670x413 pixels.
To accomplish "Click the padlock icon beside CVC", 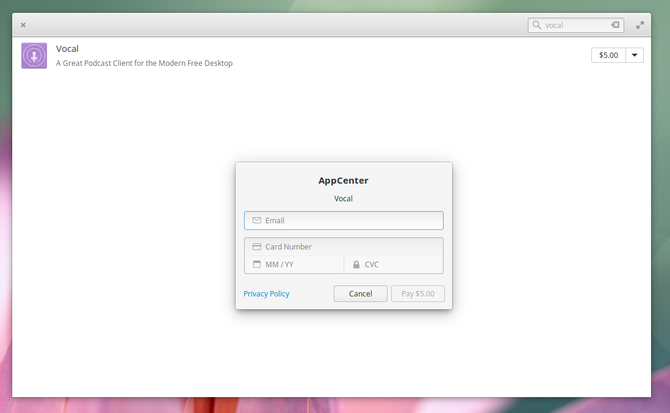I will pos(356,264).
